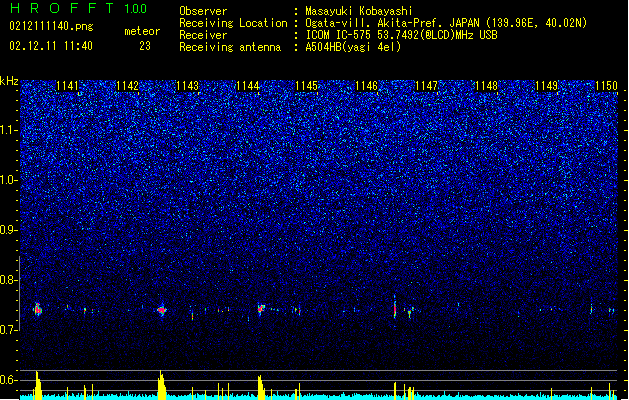Click the Receiving Location label
Viewport: 629px width, 400px height.
point(233,23)
